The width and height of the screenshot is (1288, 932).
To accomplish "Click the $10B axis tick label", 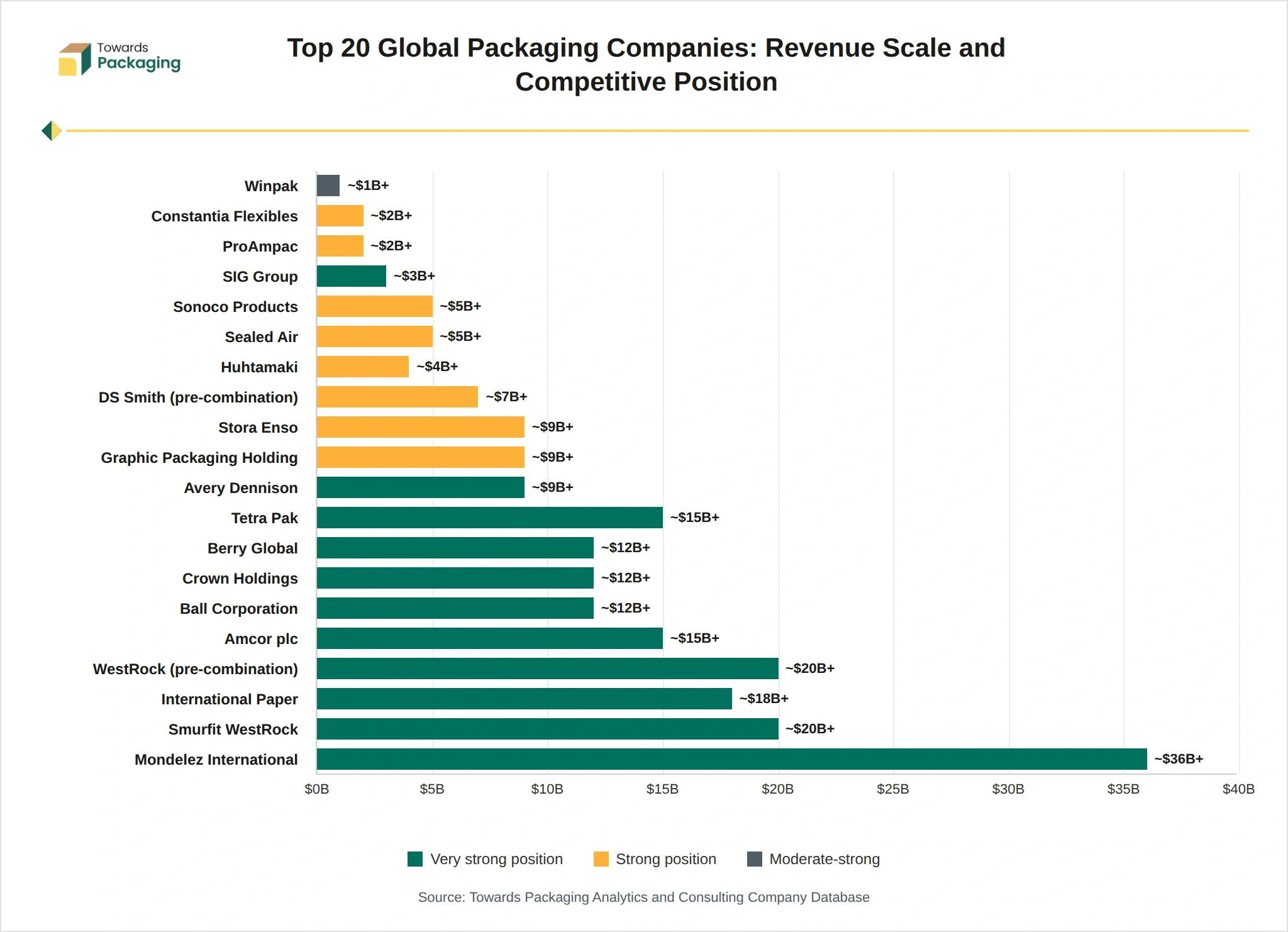I will 547,789.
